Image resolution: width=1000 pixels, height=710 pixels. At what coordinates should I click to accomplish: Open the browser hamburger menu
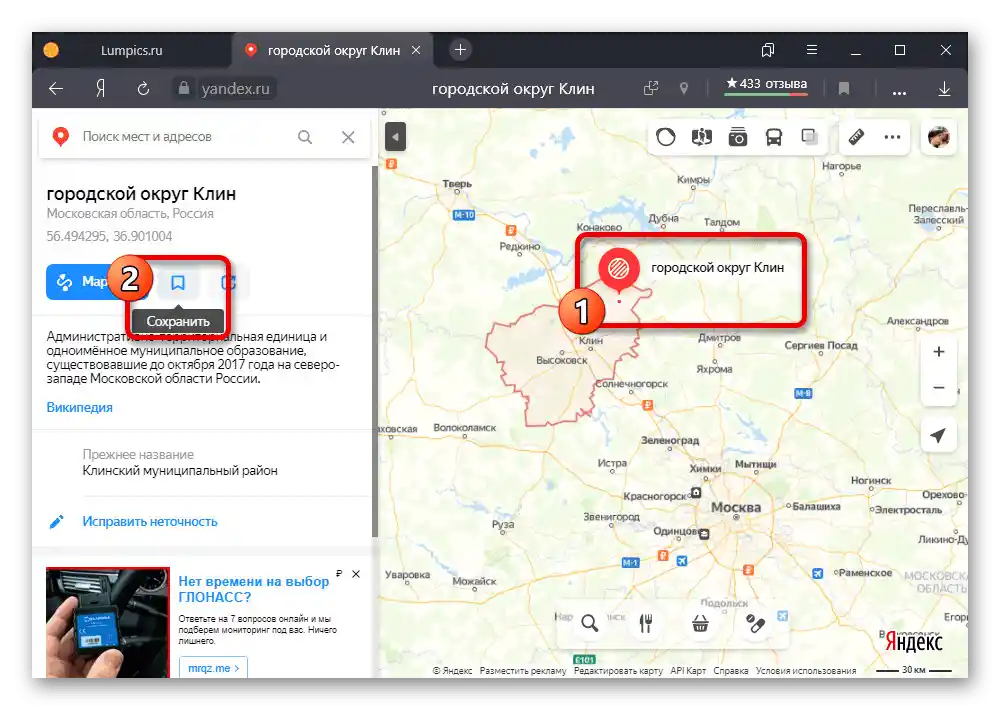tap(812, 50)
